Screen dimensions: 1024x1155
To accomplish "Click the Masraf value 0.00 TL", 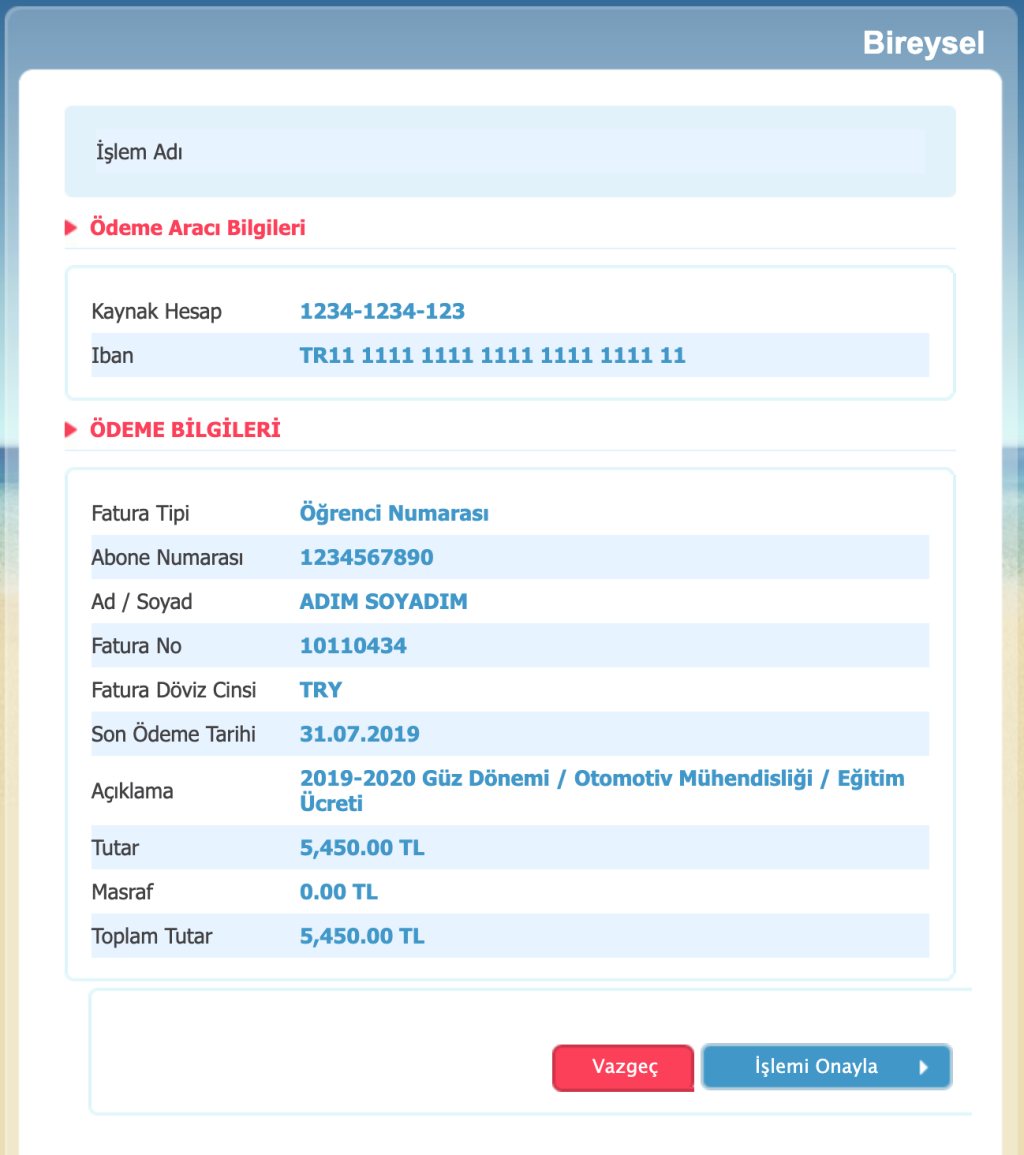I will 338,892.
